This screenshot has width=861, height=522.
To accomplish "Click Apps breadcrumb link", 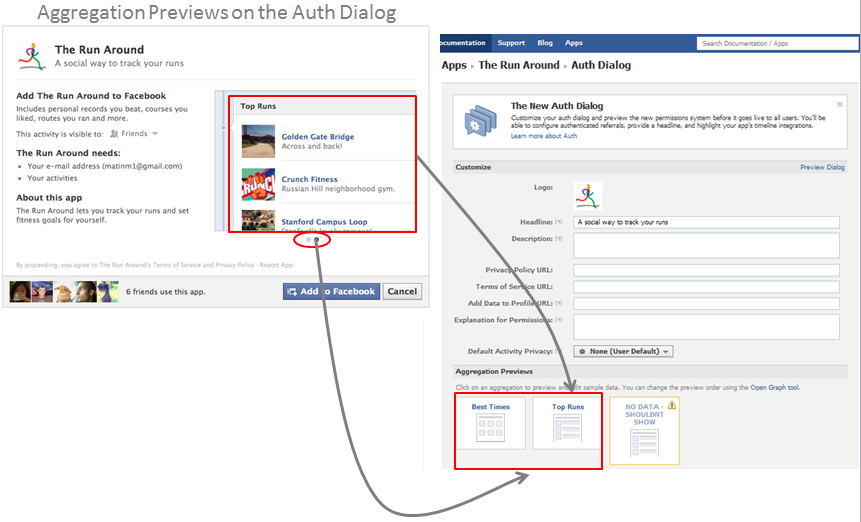I will tap(454, 65).
